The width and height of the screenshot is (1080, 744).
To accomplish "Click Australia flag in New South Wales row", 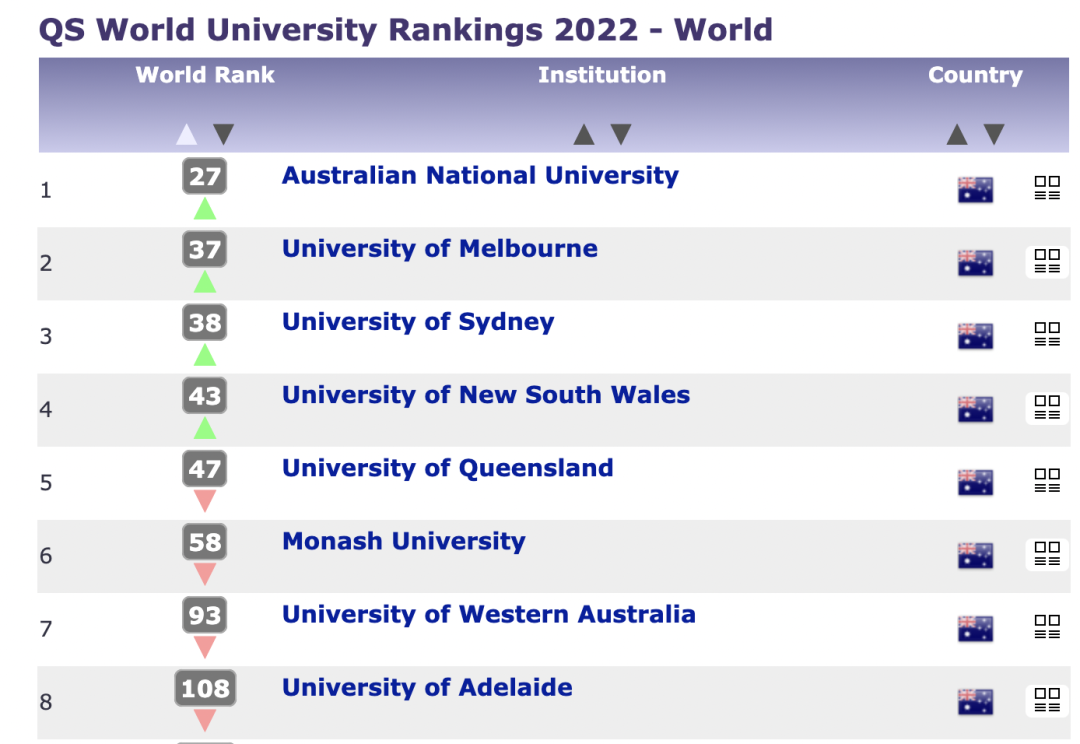I will point(975,409).
